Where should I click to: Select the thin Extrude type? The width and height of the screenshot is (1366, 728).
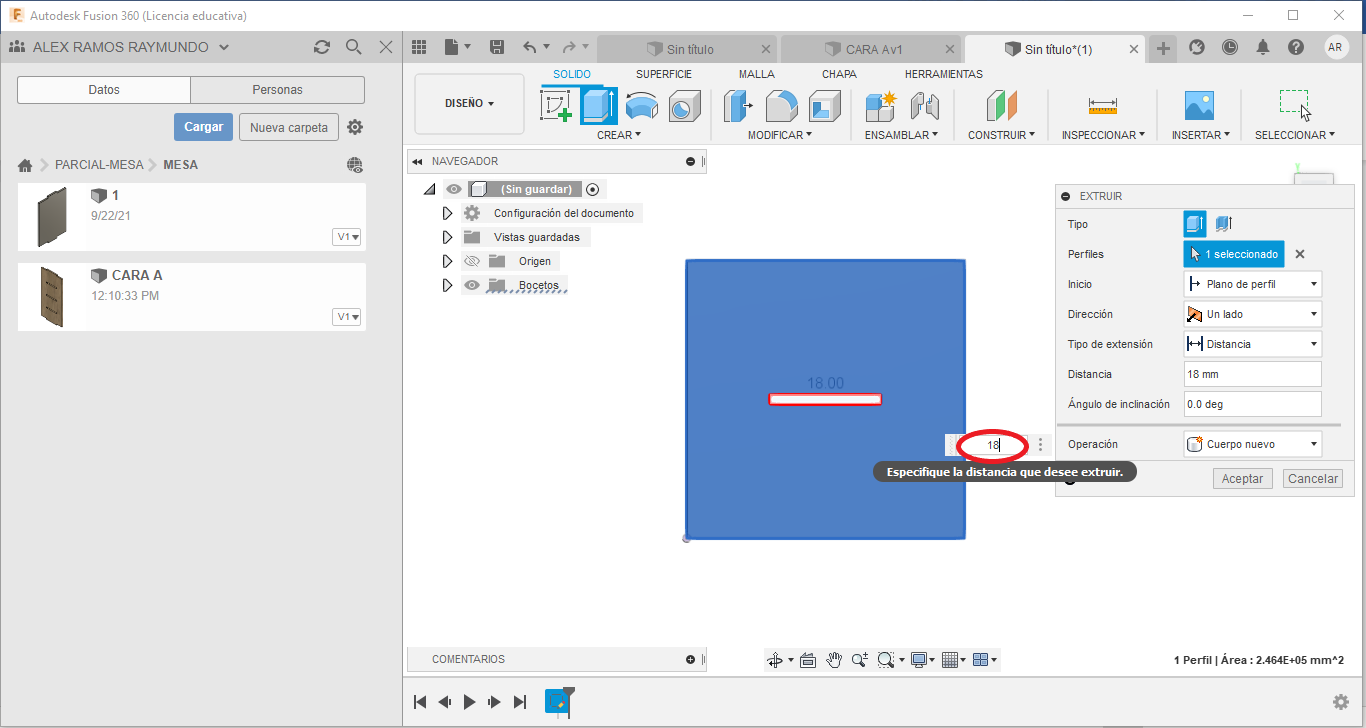[1223, 224]
